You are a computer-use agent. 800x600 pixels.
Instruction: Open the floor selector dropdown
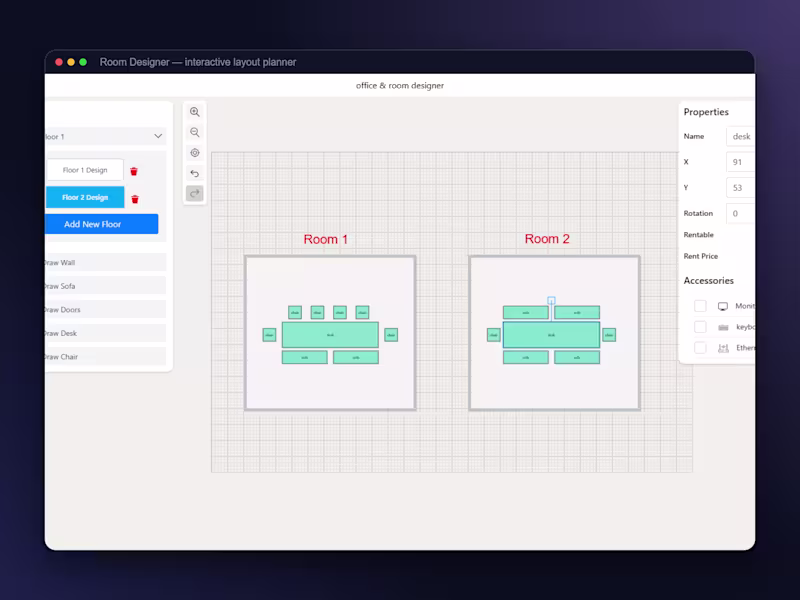(105, 136)
